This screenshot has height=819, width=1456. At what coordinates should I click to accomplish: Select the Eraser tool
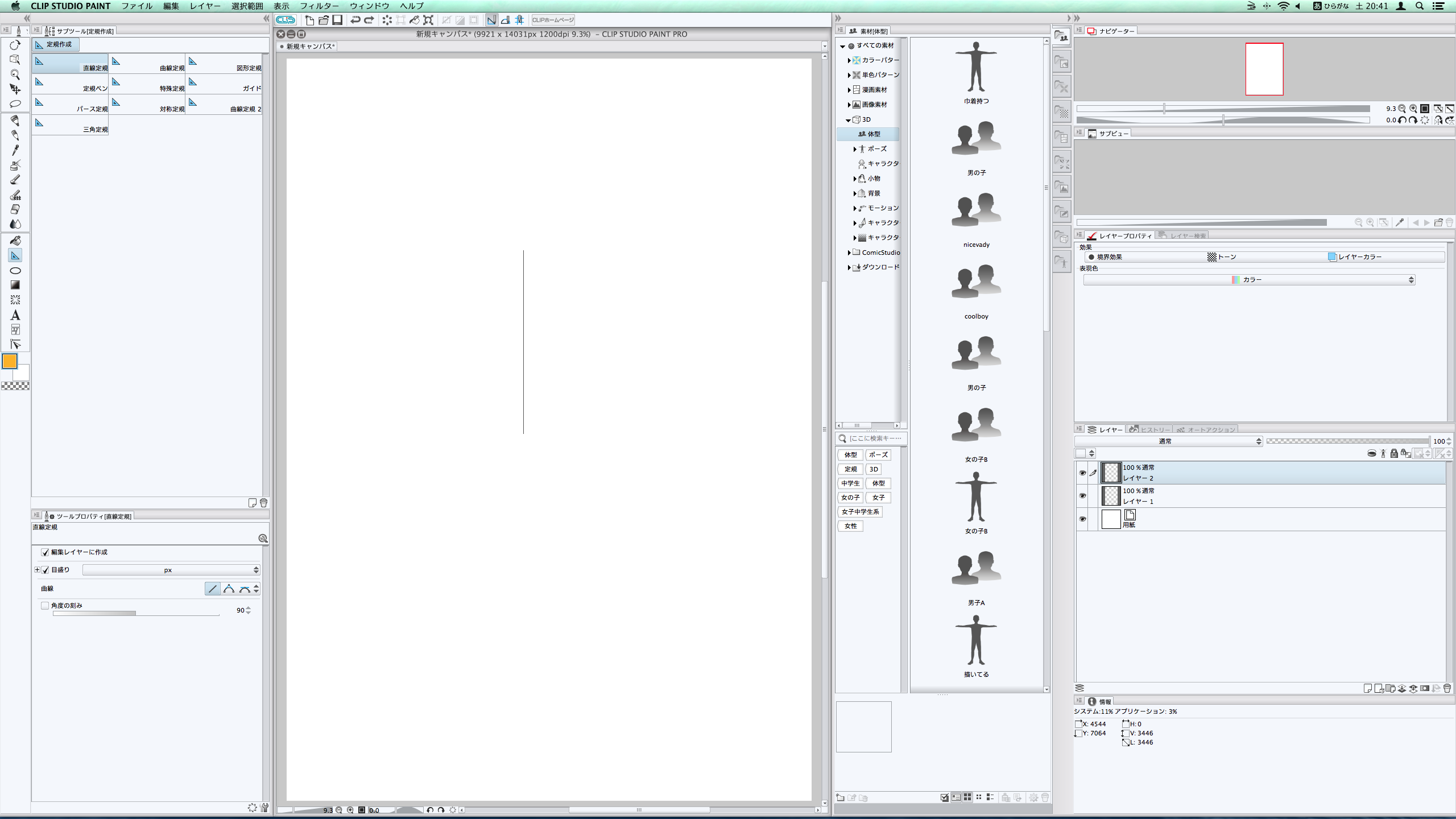(15, 209)
